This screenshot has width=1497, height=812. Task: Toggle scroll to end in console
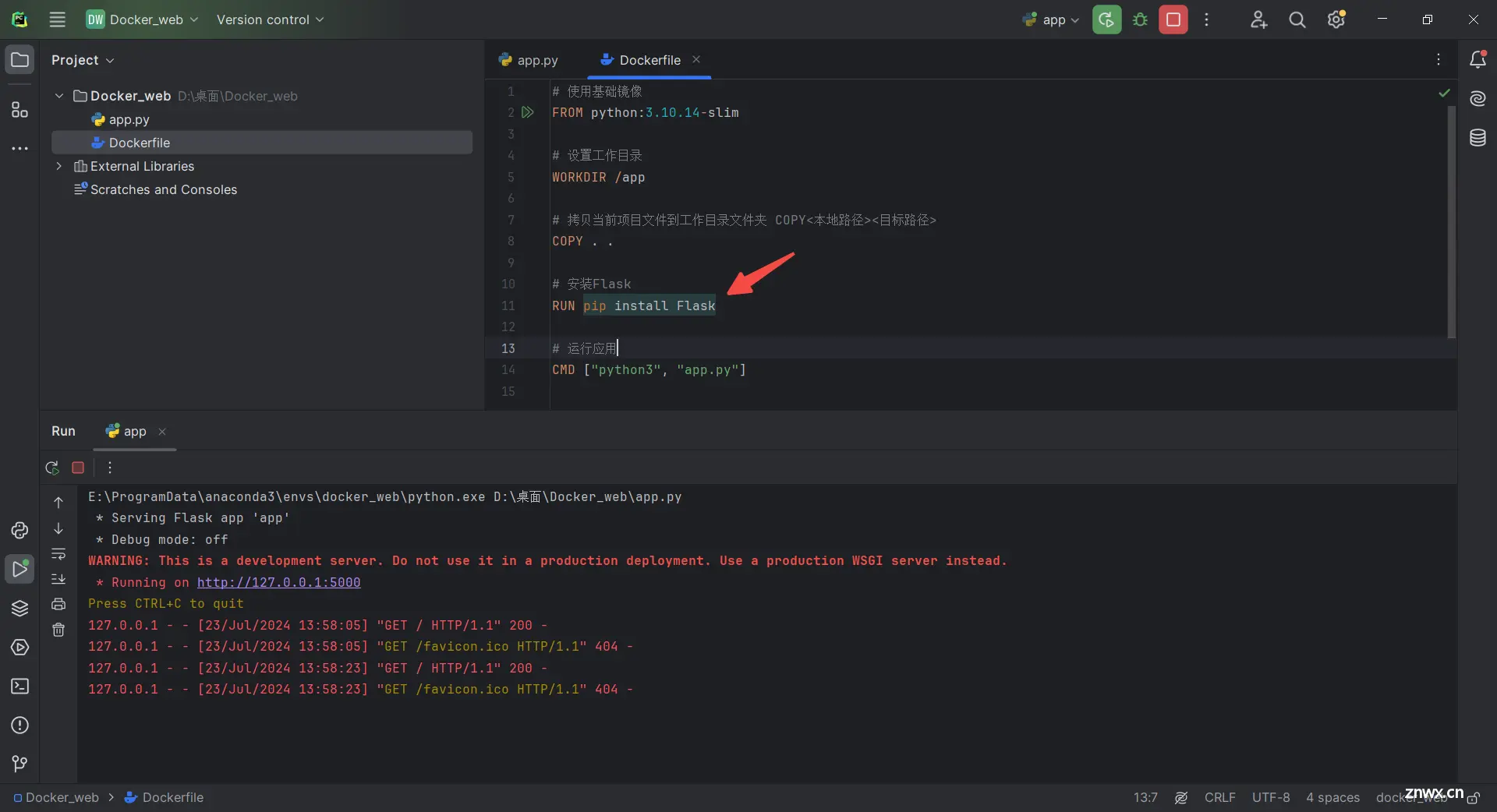tap(58, 579)
